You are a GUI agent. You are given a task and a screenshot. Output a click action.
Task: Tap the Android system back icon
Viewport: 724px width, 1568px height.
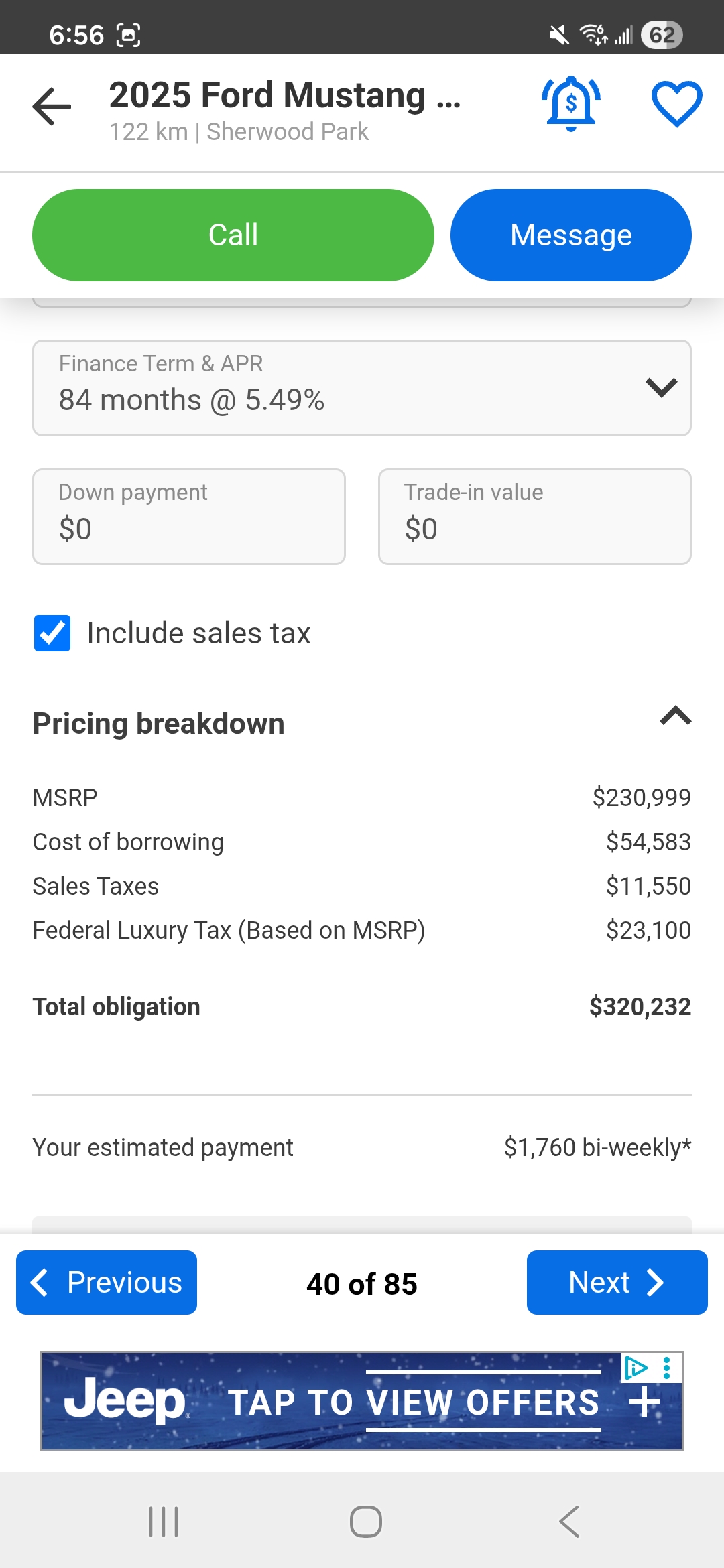(569, 1521)
